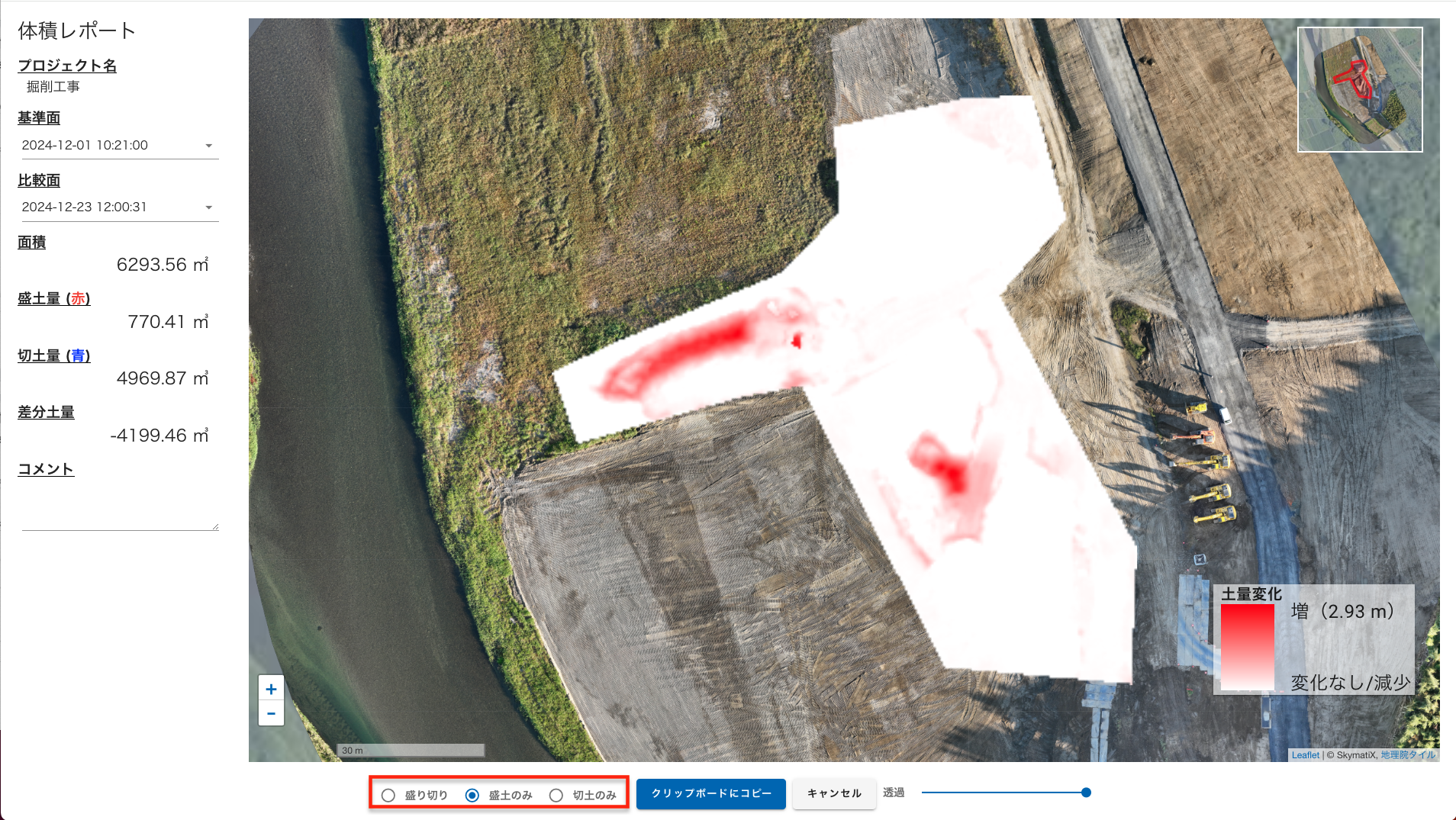Click the 土量変化 legend title
Screen dimensions: 1456x820
click(x=1251, y=593)
